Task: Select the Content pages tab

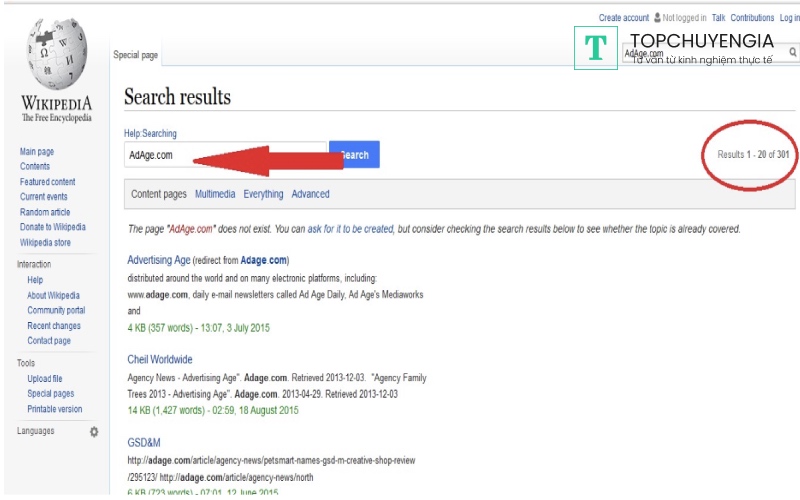Action: 159,194
